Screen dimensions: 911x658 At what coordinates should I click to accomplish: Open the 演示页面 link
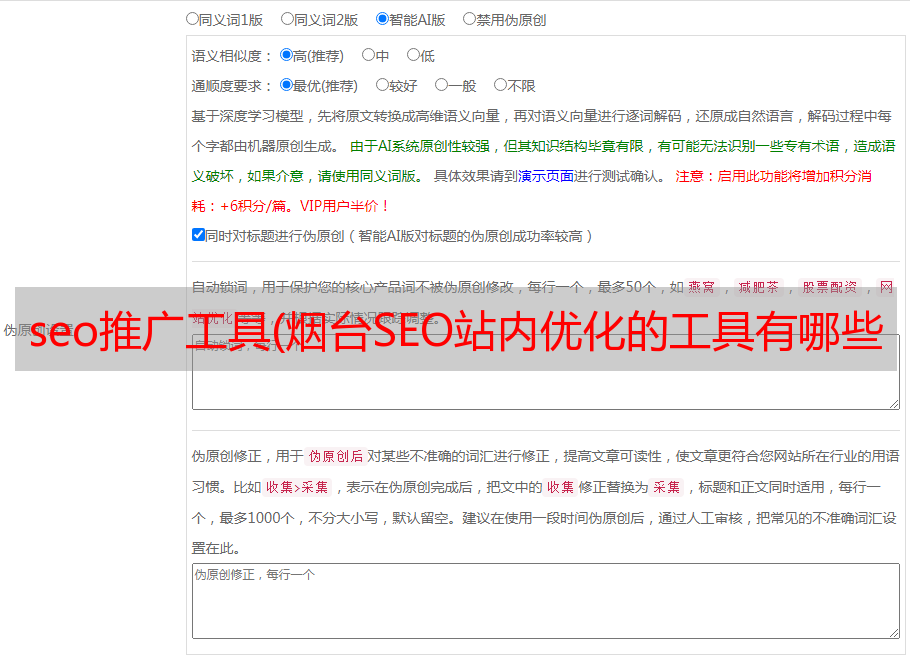[546, 176]
